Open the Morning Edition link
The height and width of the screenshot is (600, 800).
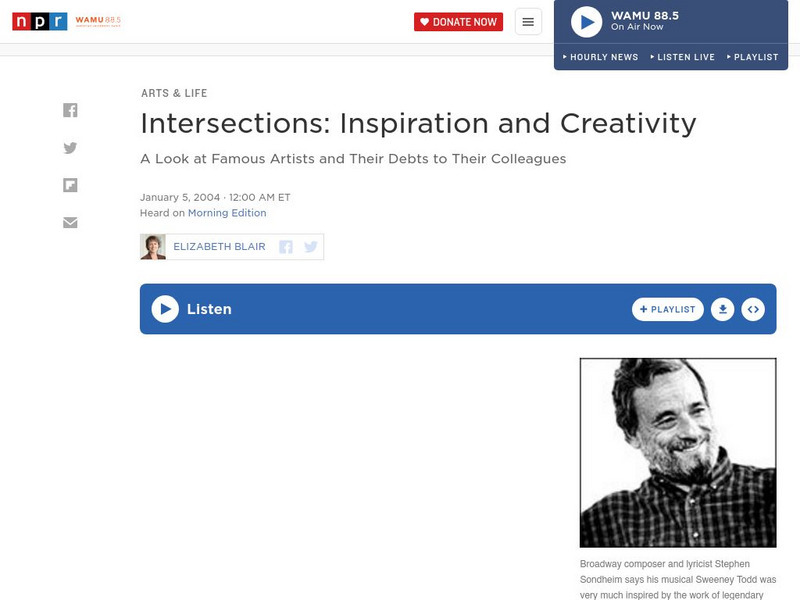[x=228, y=213]
